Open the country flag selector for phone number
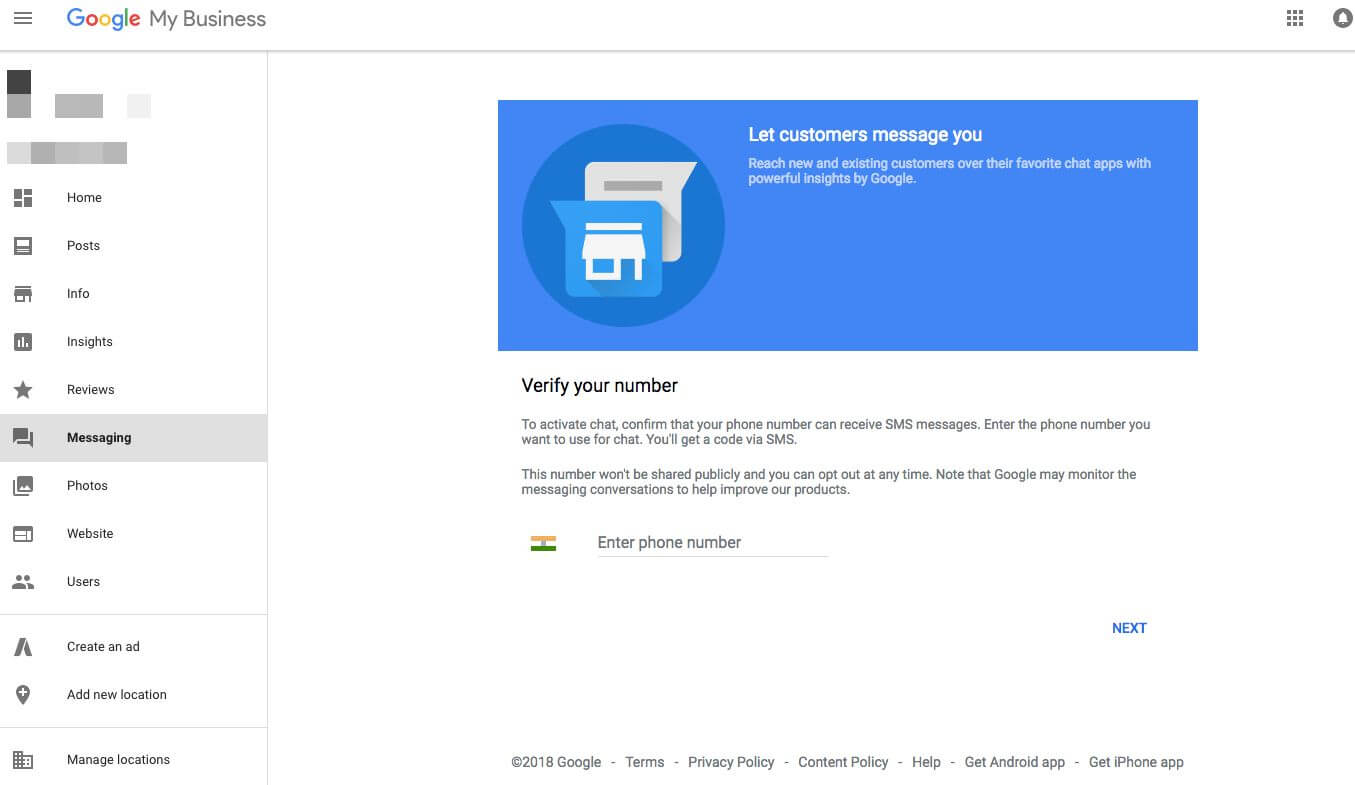 coord(543,542)
